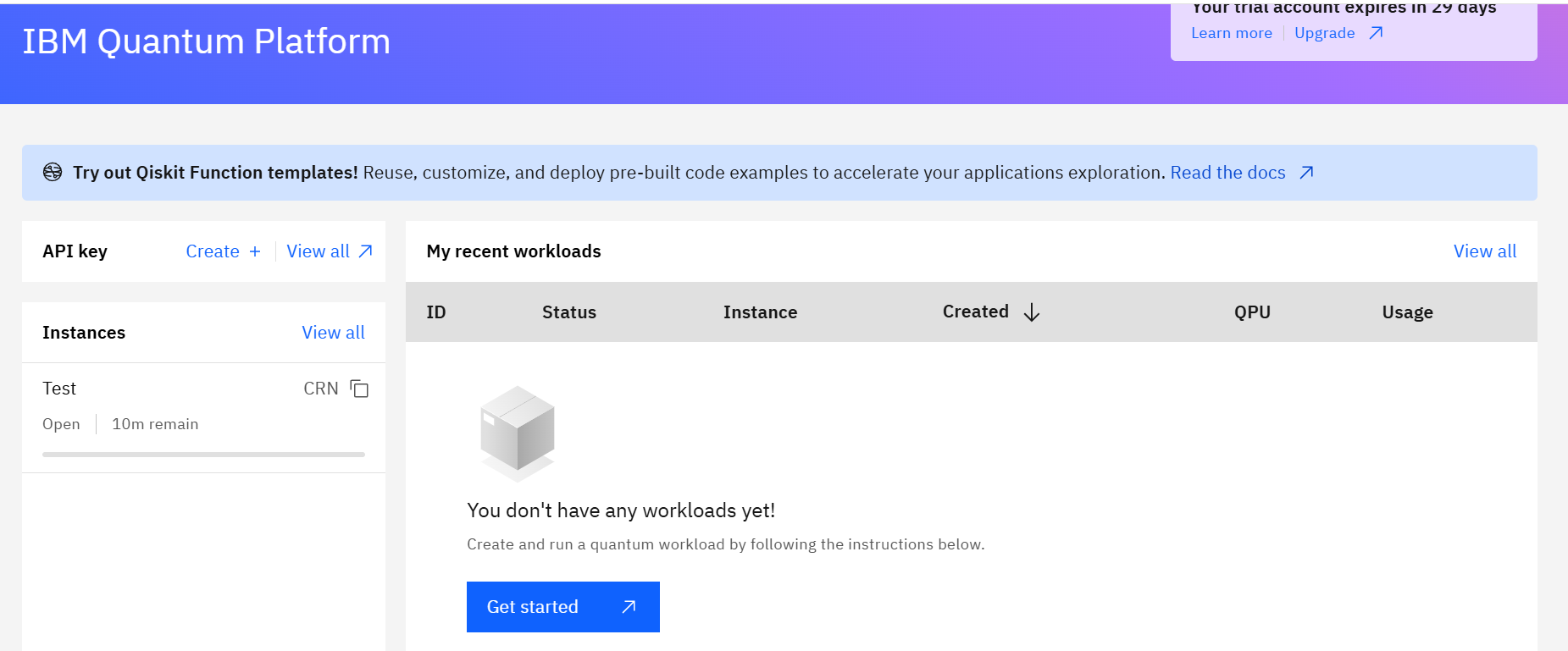Click the Qiskit Function templates banner icon
1568x651 pixels.
point(53,173)
